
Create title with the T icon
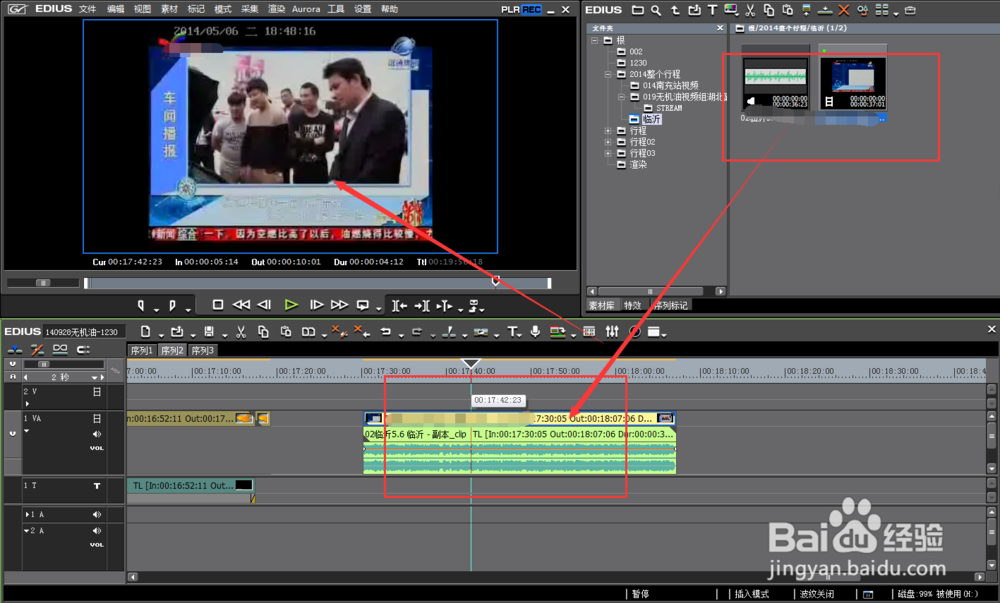[512, 331]
